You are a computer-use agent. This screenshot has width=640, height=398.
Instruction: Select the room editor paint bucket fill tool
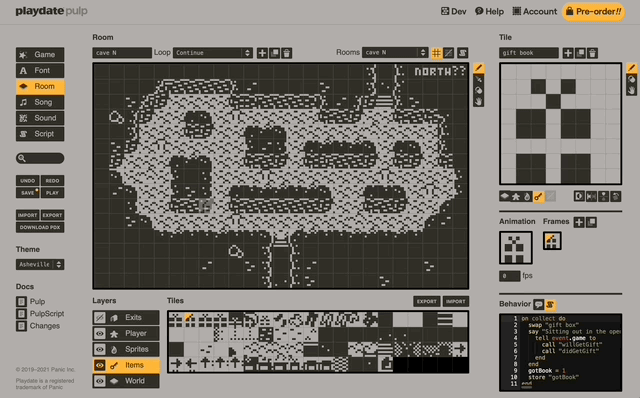tap(479, 90)
